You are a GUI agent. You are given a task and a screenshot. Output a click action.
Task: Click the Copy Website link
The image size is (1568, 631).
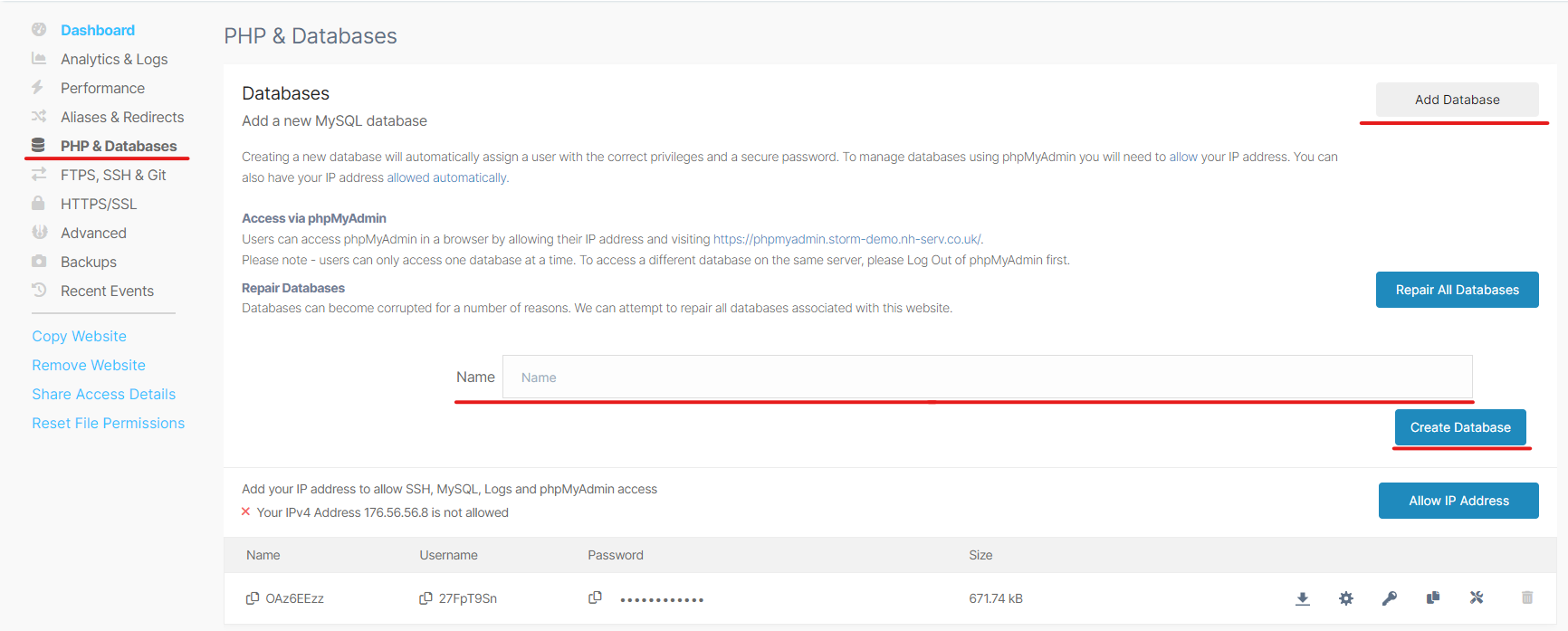click(x=80, y=336)
